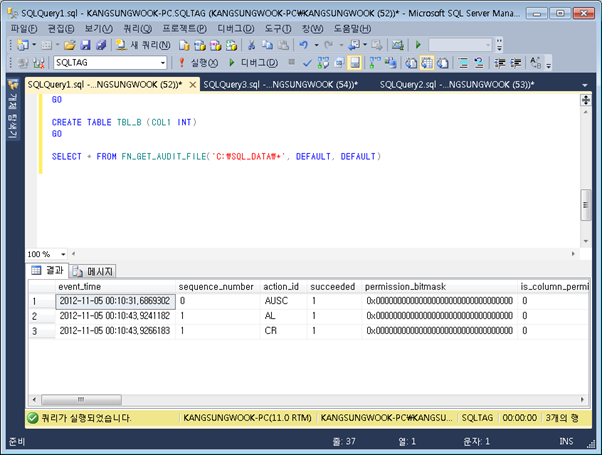Click the Cut scissors icon

point(251,45)
